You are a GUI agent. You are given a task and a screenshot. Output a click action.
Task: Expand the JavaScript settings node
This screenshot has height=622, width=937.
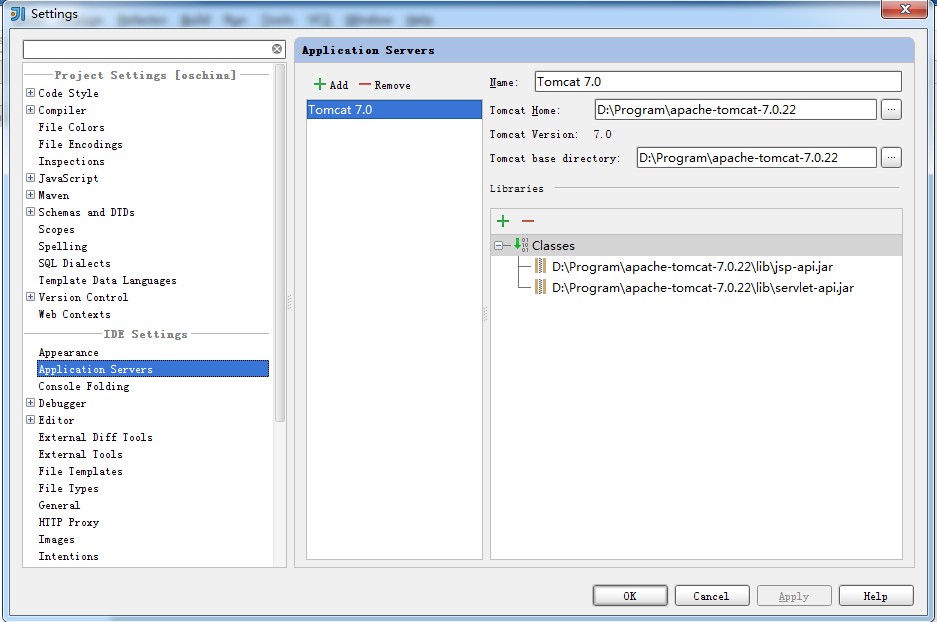(30, 177)
